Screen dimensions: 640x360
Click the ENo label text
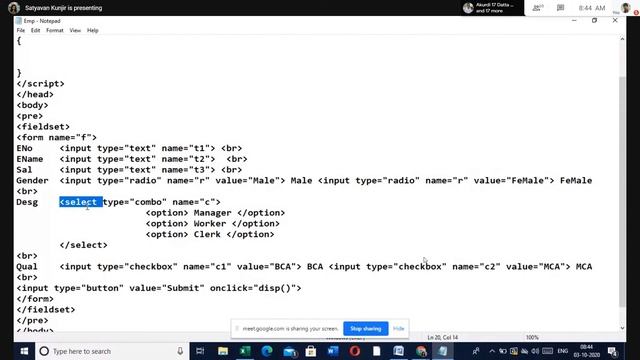(24, 148)
